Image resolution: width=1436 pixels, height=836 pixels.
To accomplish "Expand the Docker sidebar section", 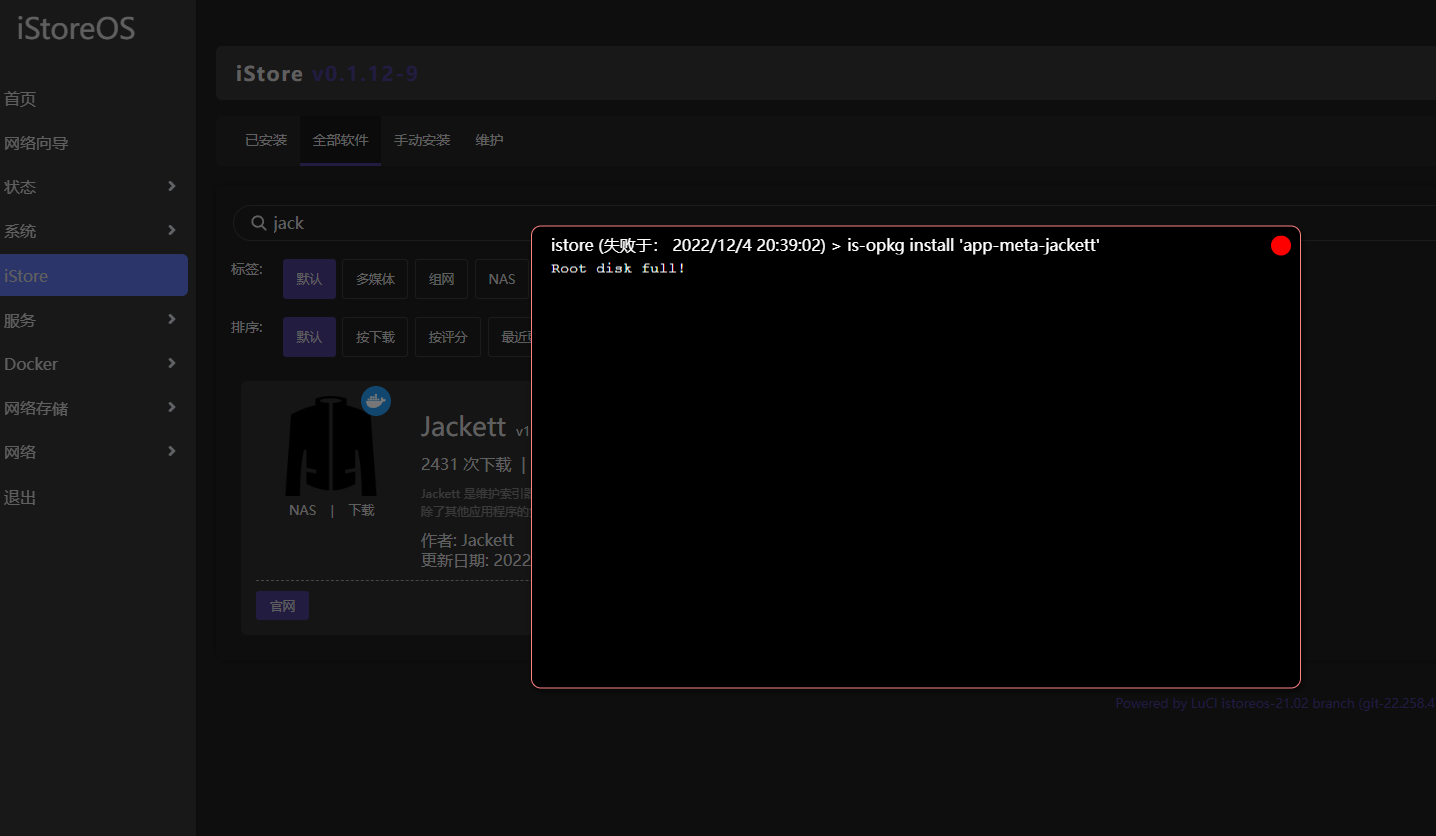I will (94, 363).
